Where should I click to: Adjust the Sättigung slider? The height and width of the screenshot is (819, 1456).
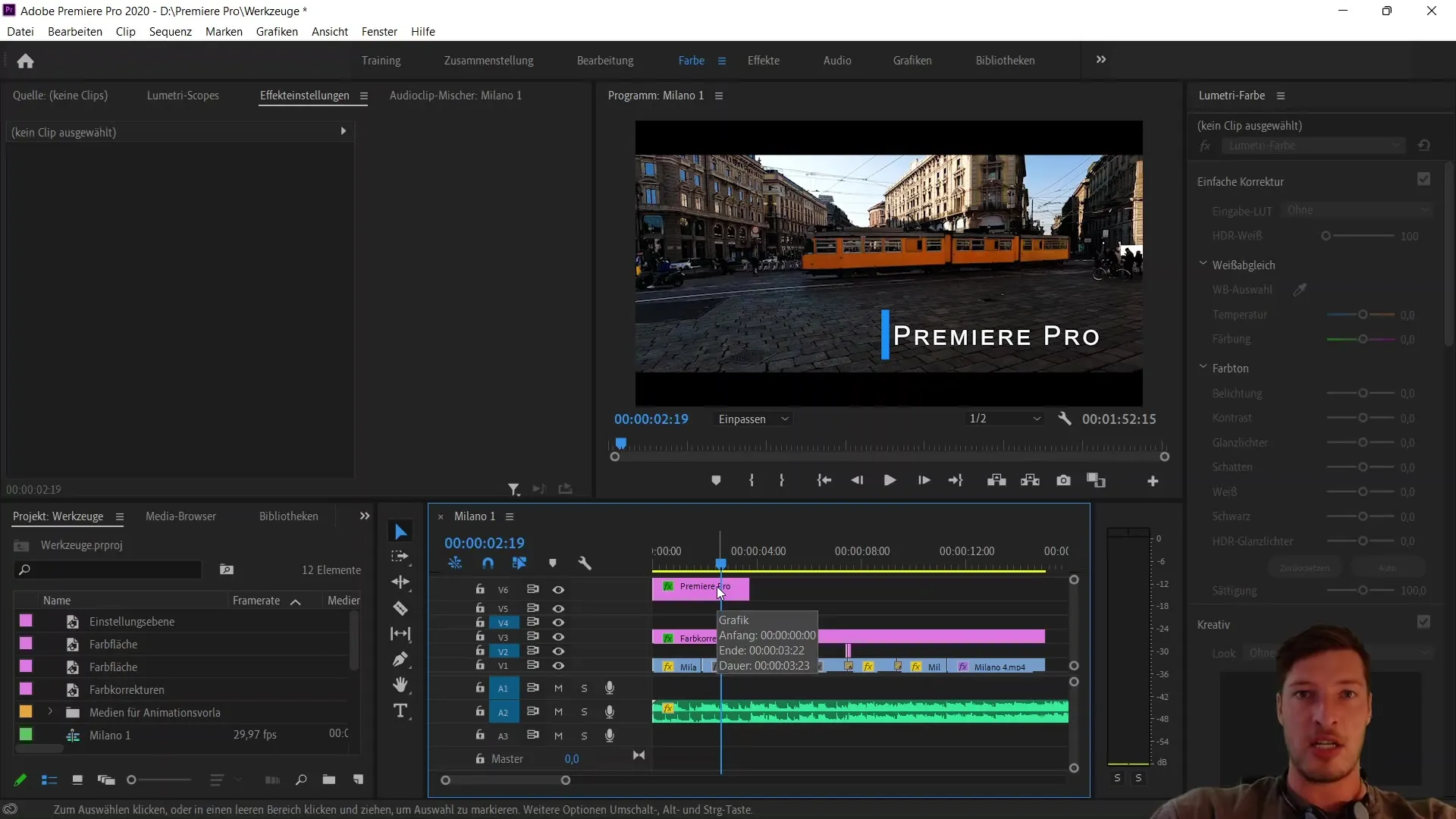coord(1361,590)
